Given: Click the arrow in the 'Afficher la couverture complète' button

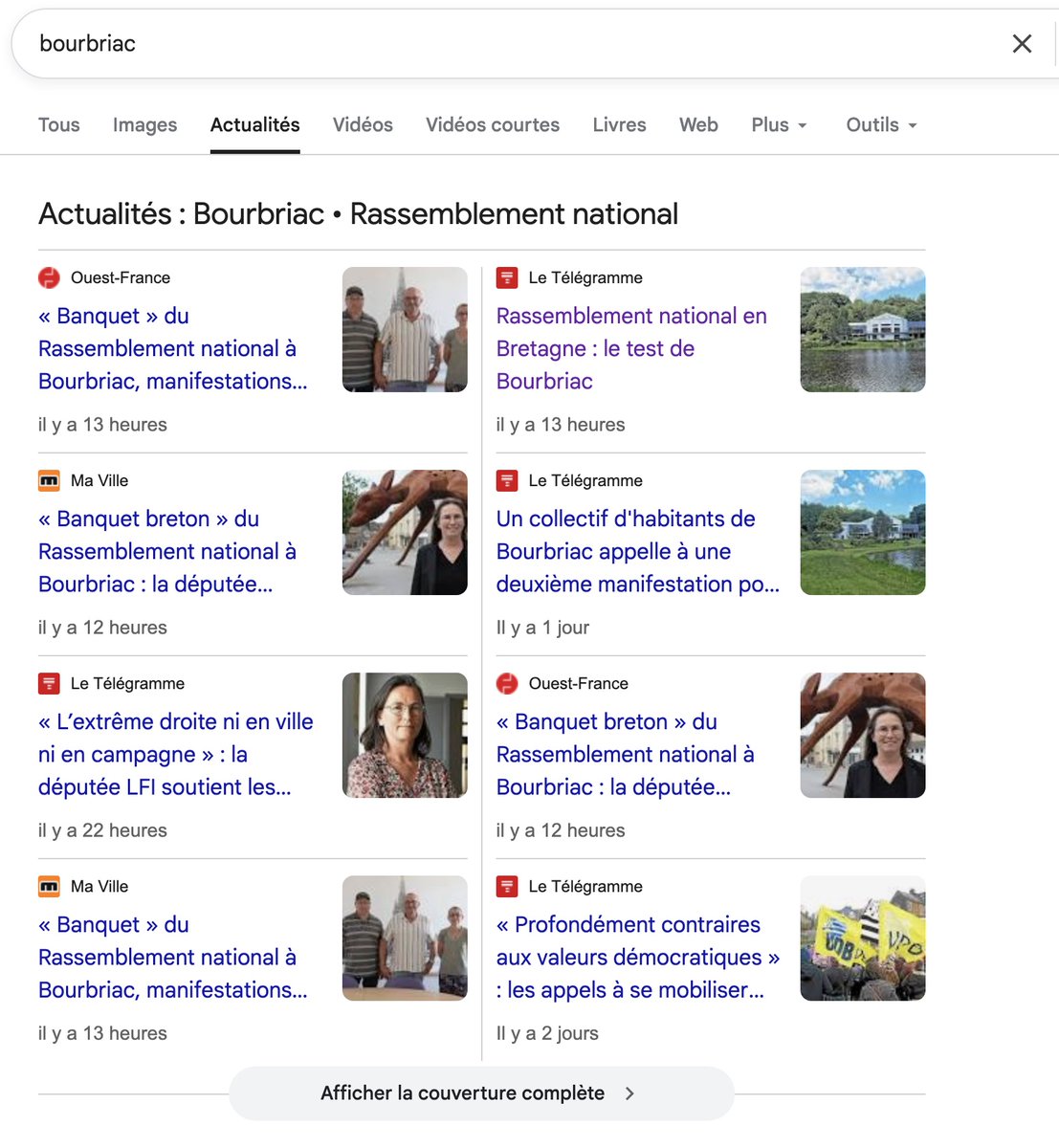Looking at the screenshot, I should pos(629,1093).
